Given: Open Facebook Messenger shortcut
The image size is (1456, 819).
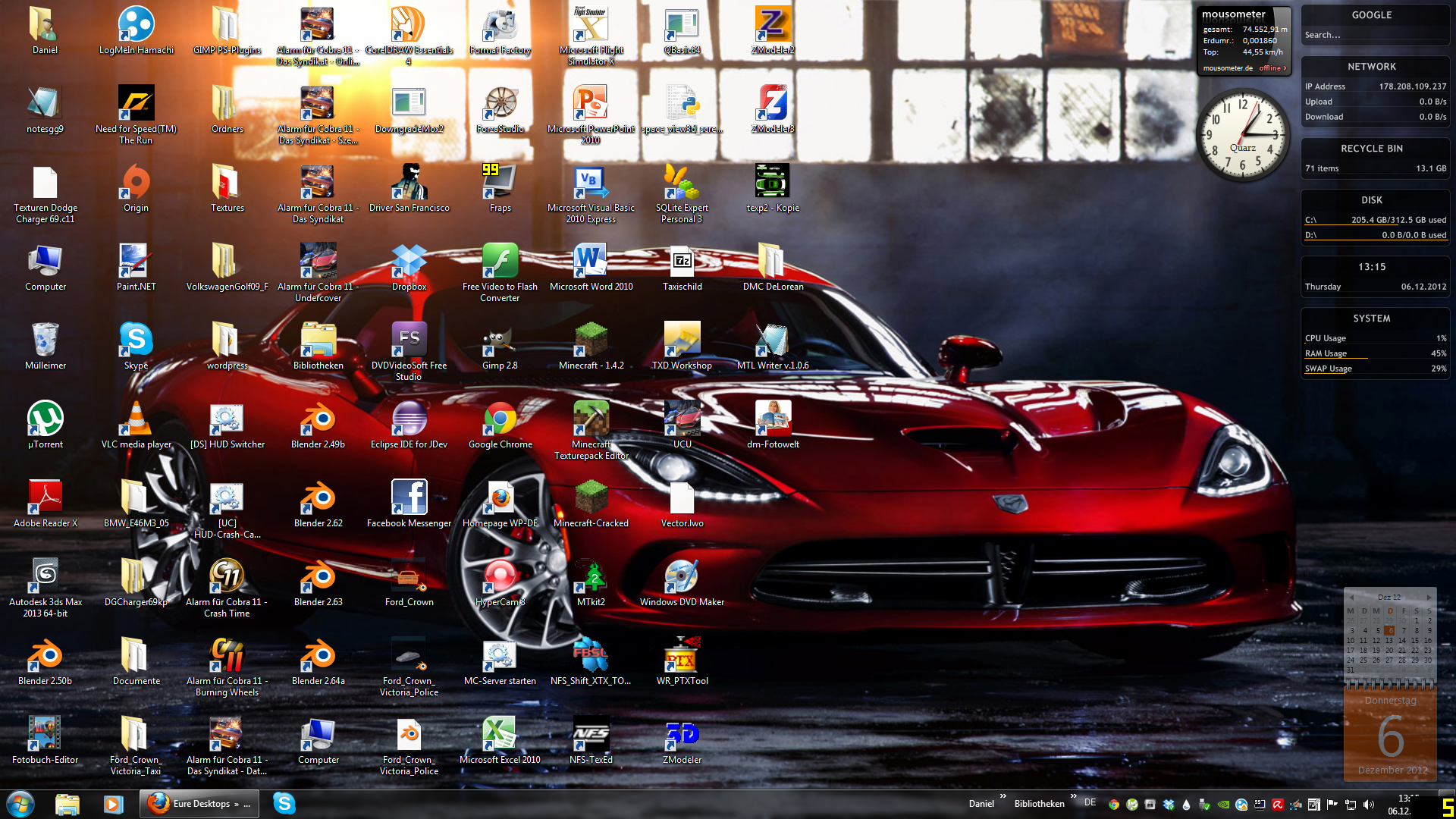Looking at the screenshot, I should point(409,504).
